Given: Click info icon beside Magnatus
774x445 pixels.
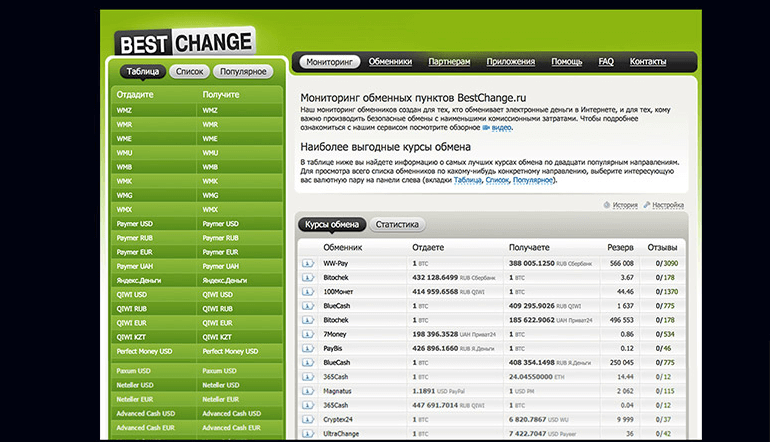Looking at the screenshot, I should [308, 391].
